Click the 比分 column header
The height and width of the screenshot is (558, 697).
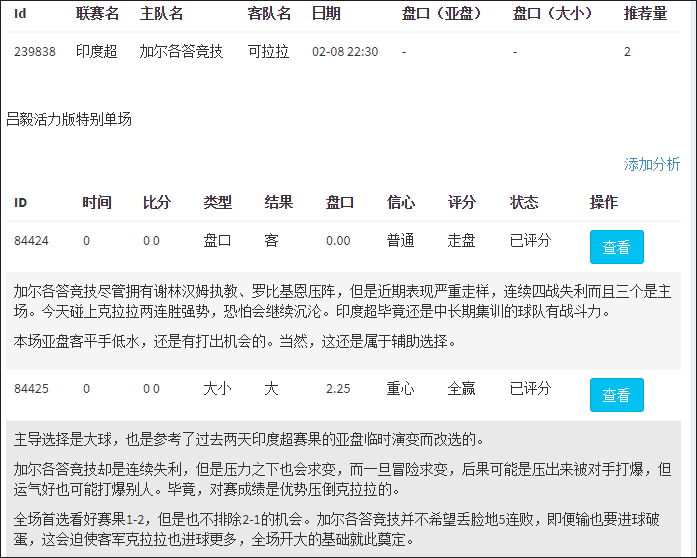157,202
